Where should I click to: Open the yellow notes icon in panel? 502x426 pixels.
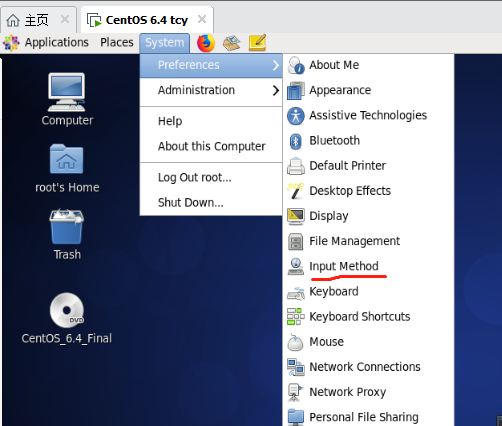coord(257,43)
